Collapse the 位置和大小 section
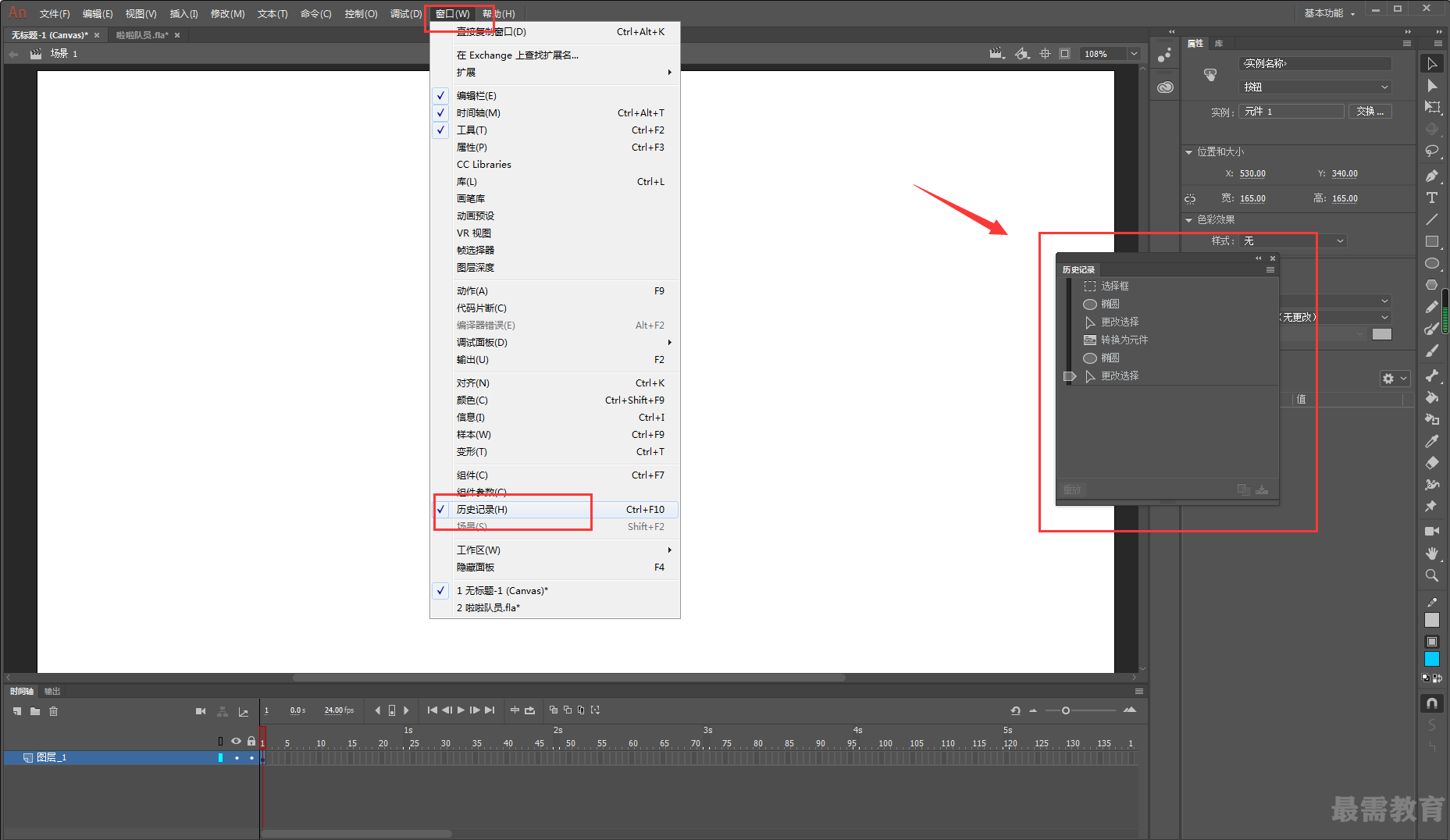The height and width of the screenshot is (840, 1450). pos(1189,152)
